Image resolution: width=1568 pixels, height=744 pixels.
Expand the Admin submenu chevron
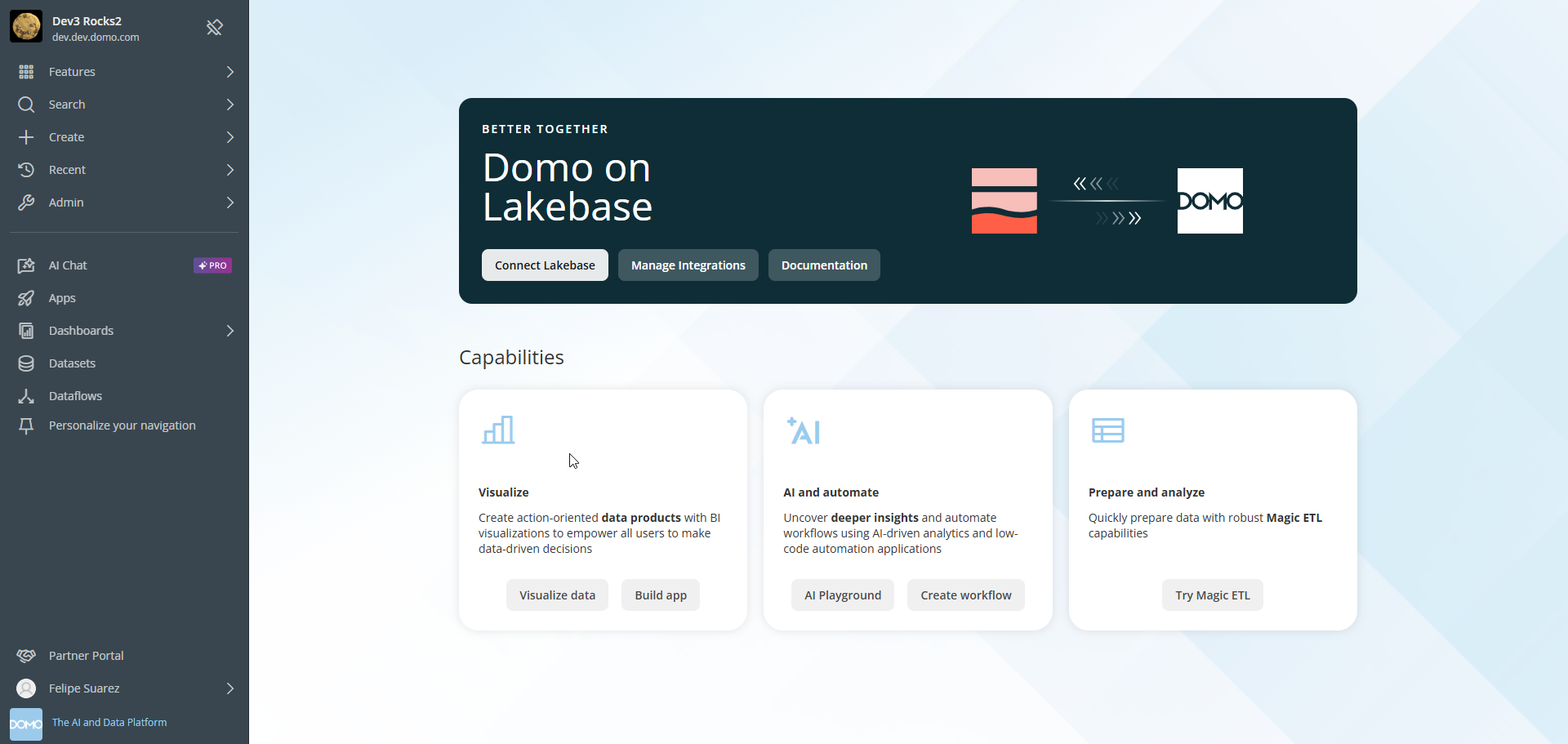tap(230, 203)
